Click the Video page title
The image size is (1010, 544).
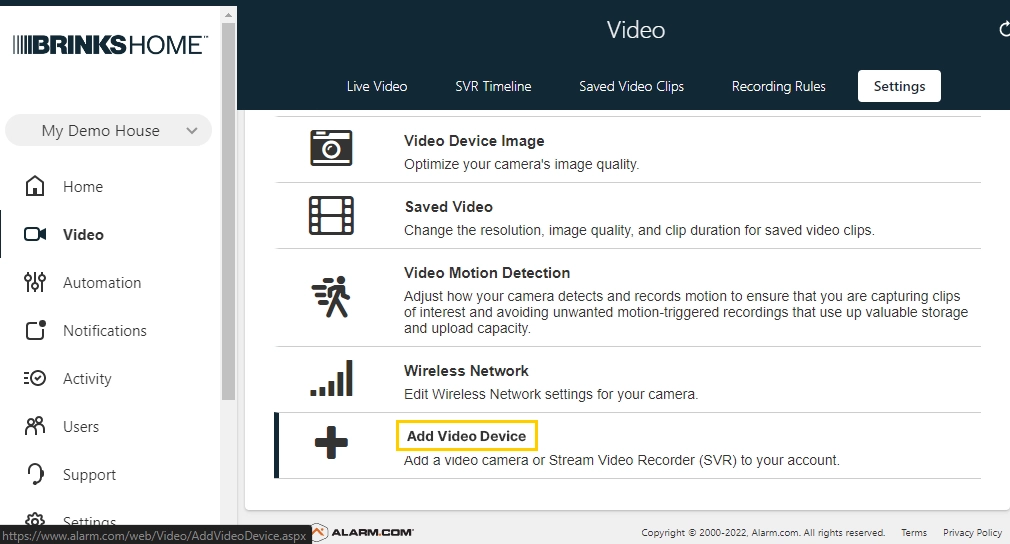(x=636, y=30)
